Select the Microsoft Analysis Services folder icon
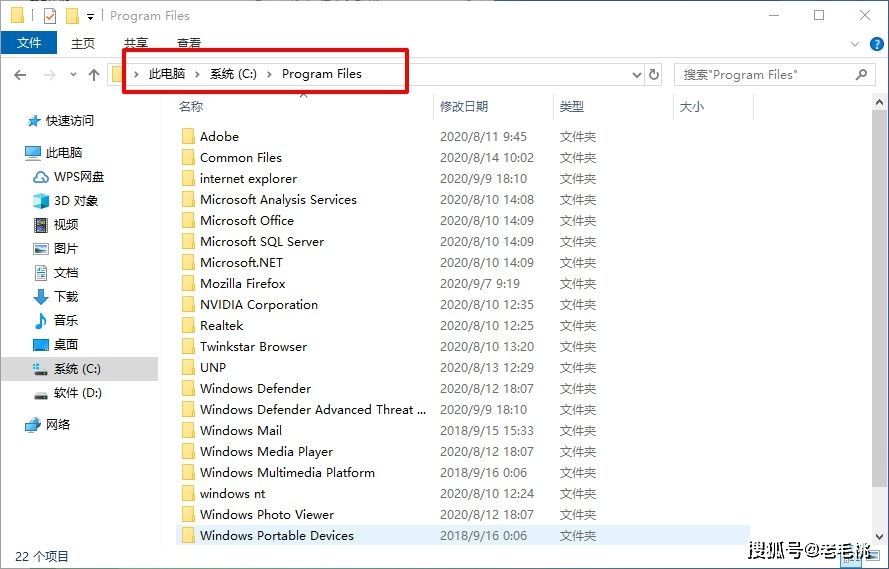This screenshot has width=889, height=569. 189,199
